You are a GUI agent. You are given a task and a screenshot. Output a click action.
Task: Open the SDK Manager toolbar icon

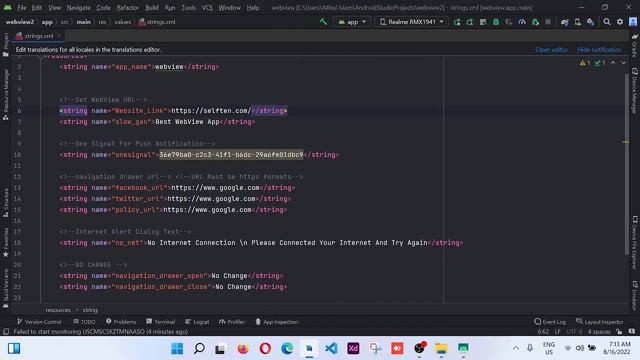pos(590,22)
